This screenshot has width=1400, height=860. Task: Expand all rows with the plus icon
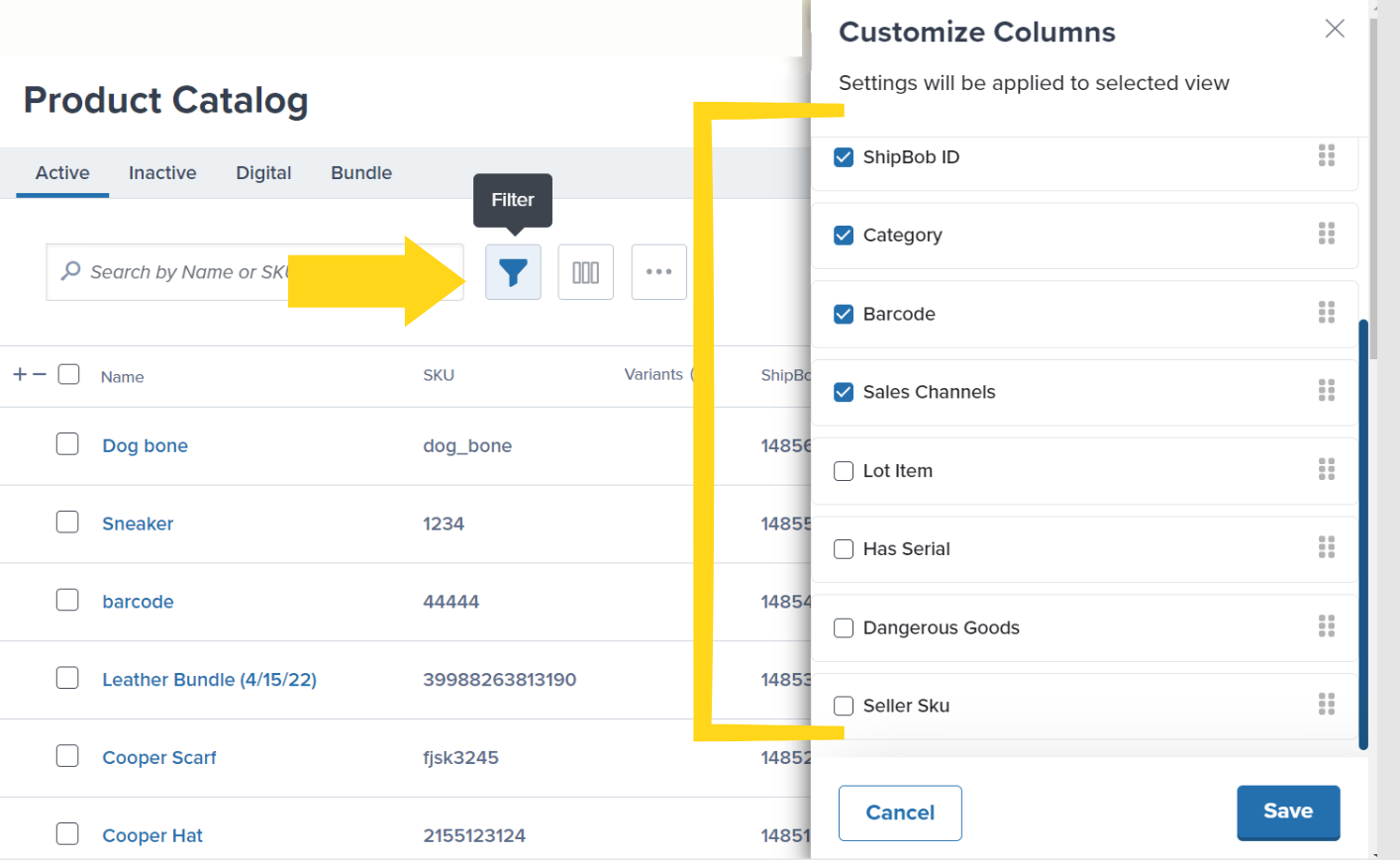coord(18,373)
